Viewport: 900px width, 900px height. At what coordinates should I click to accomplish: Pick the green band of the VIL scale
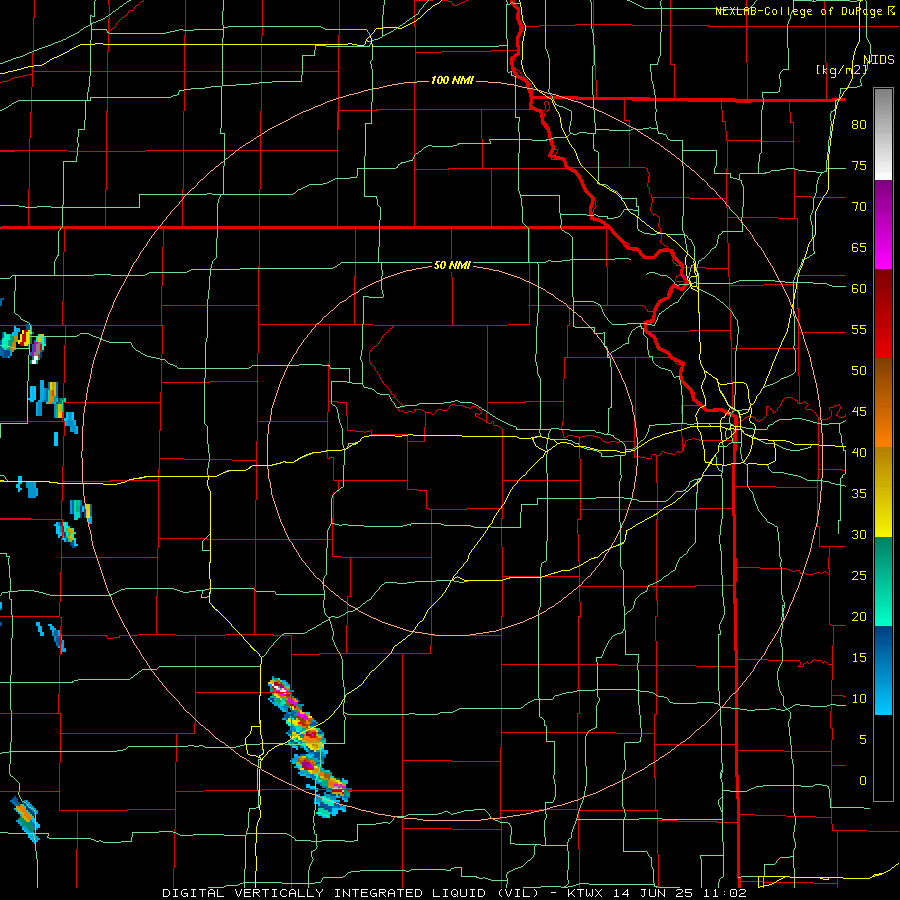[883, 581]
